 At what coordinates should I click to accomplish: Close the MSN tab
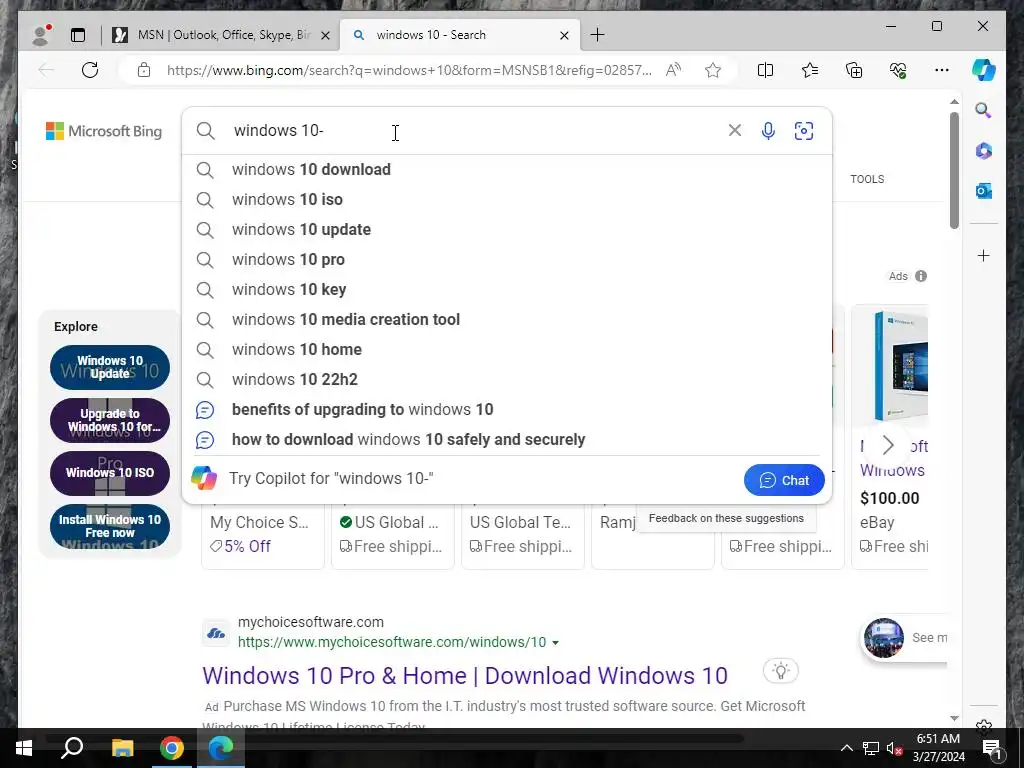pos(325,35)
